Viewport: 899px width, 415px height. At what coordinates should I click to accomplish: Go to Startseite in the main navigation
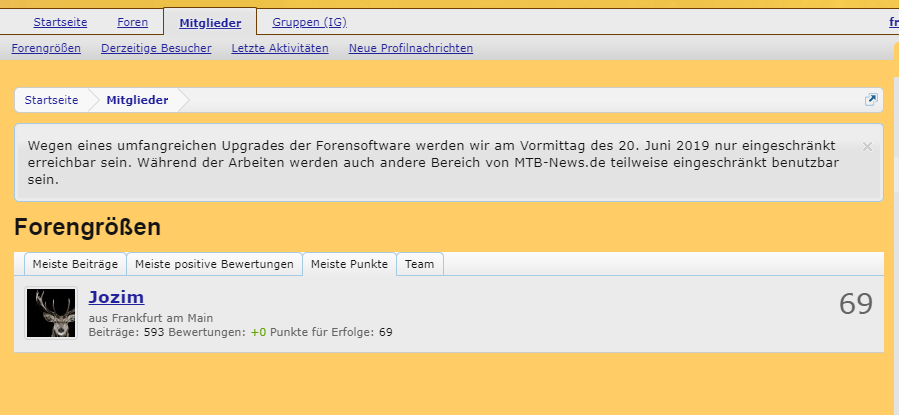tap(59, 22)
